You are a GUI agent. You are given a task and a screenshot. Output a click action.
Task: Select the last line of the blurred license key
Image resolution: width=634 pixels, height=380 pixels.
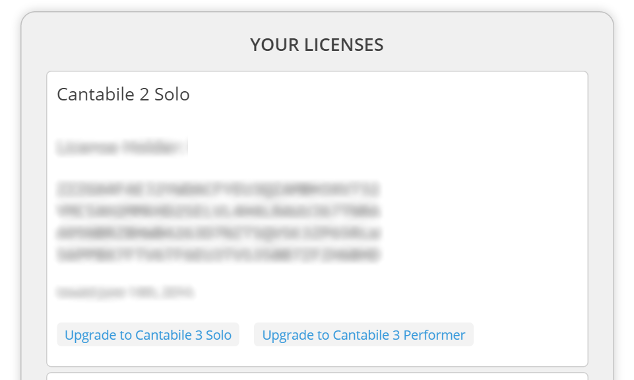click(x=218, y=255)
